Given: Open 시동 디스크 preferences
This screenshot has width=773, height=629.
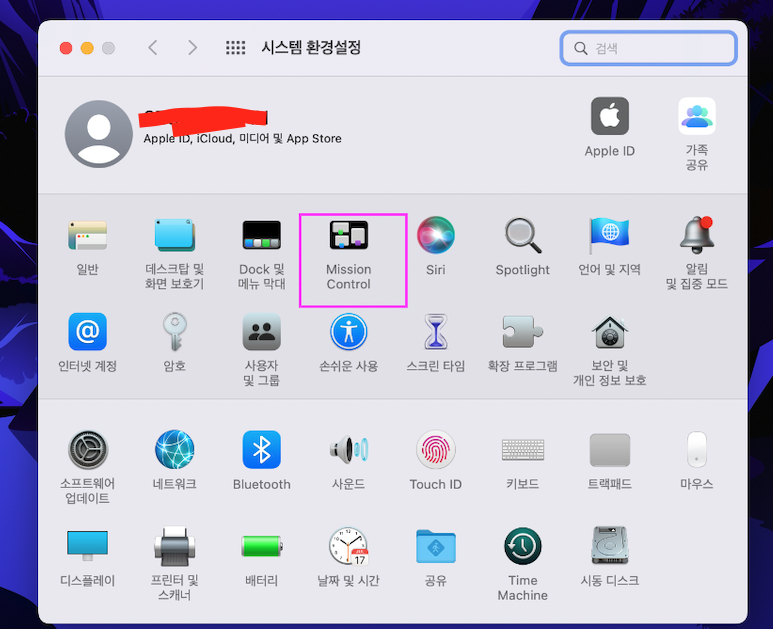Looking at the screenshot, I should (609, 545).
